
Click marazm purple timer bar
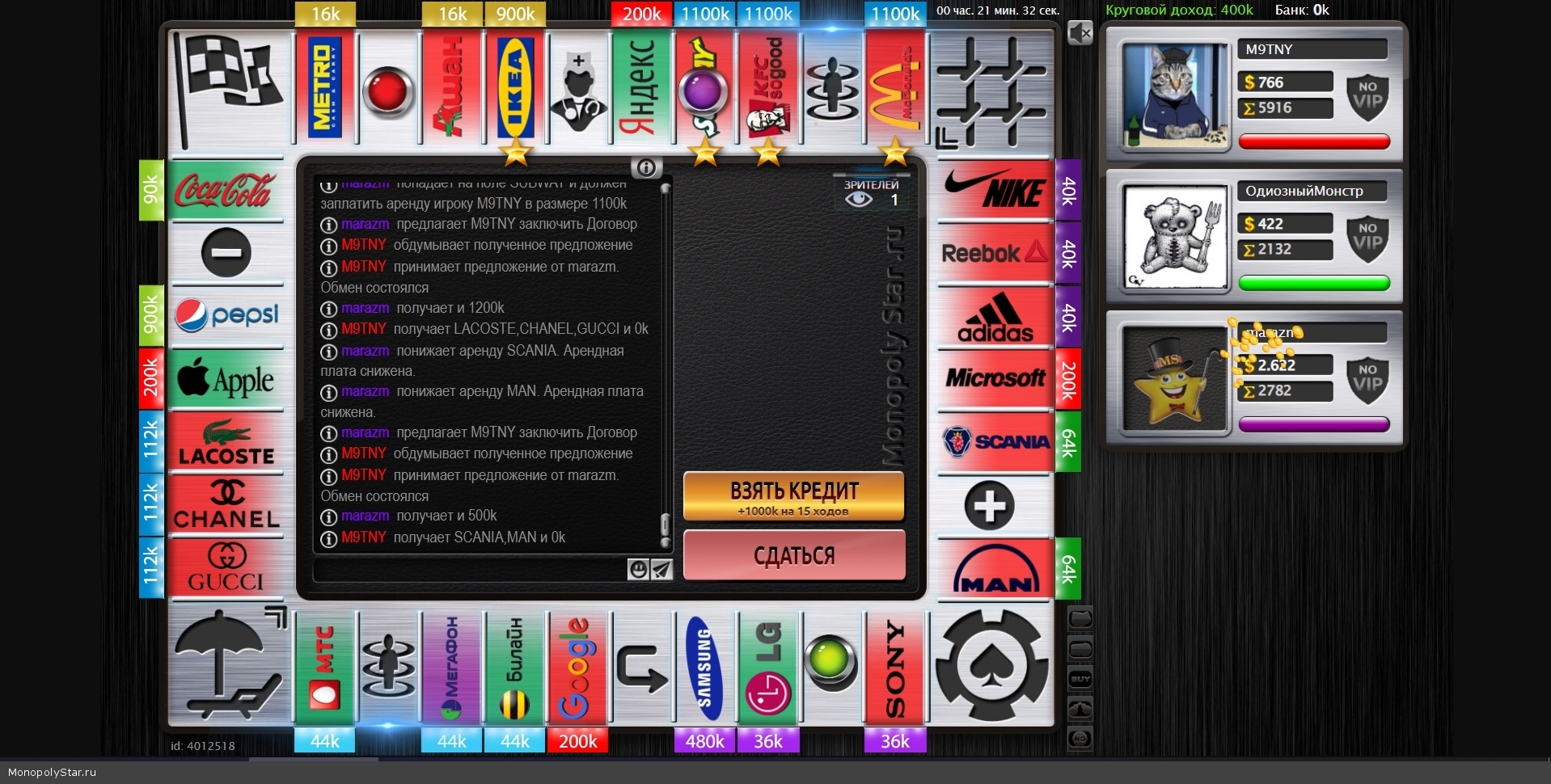pos(1314,424)
